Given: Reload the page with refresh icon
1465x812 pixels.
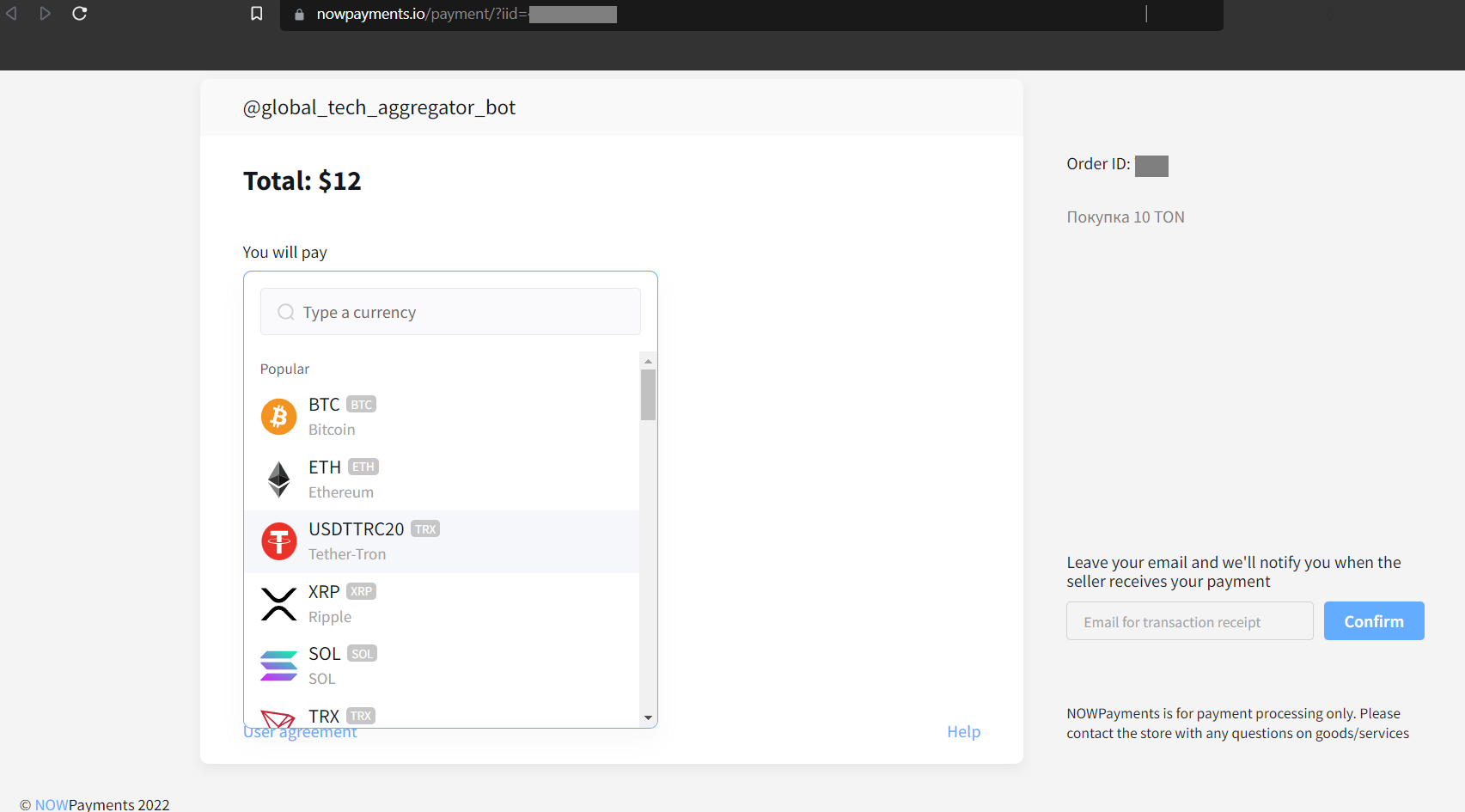Looking at the screenshot, I should tap(80, 14).
